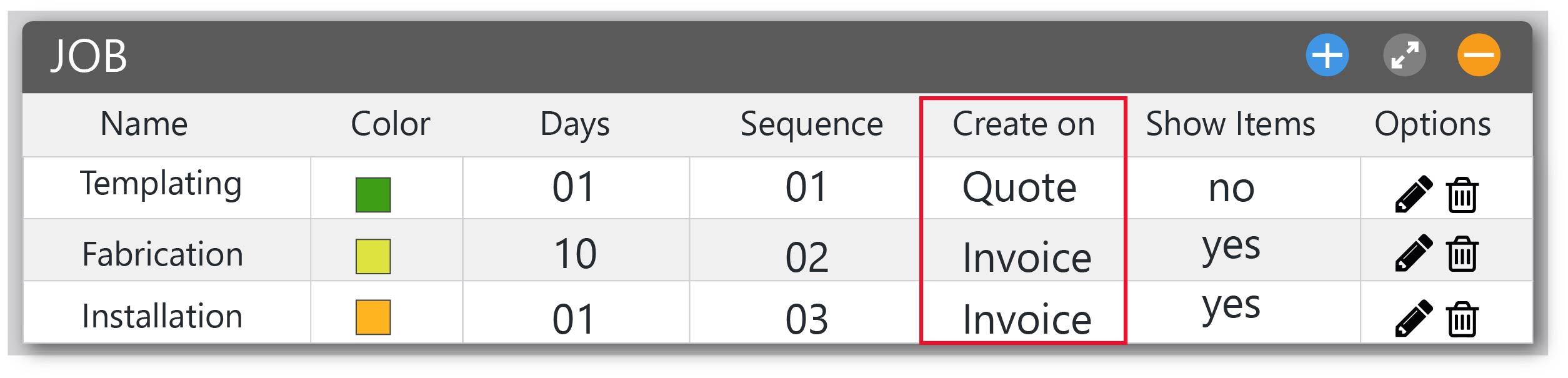Expand the JOB panel with arrows icon
Viewport: 1568px width, 378px height.
tap(1404, 55)
